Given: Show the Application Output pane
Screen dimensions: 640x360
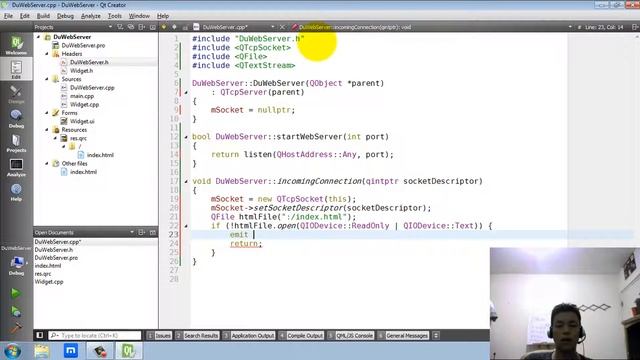Looking at the screenshot, I should pyautogui.click(x=249, y=336).
